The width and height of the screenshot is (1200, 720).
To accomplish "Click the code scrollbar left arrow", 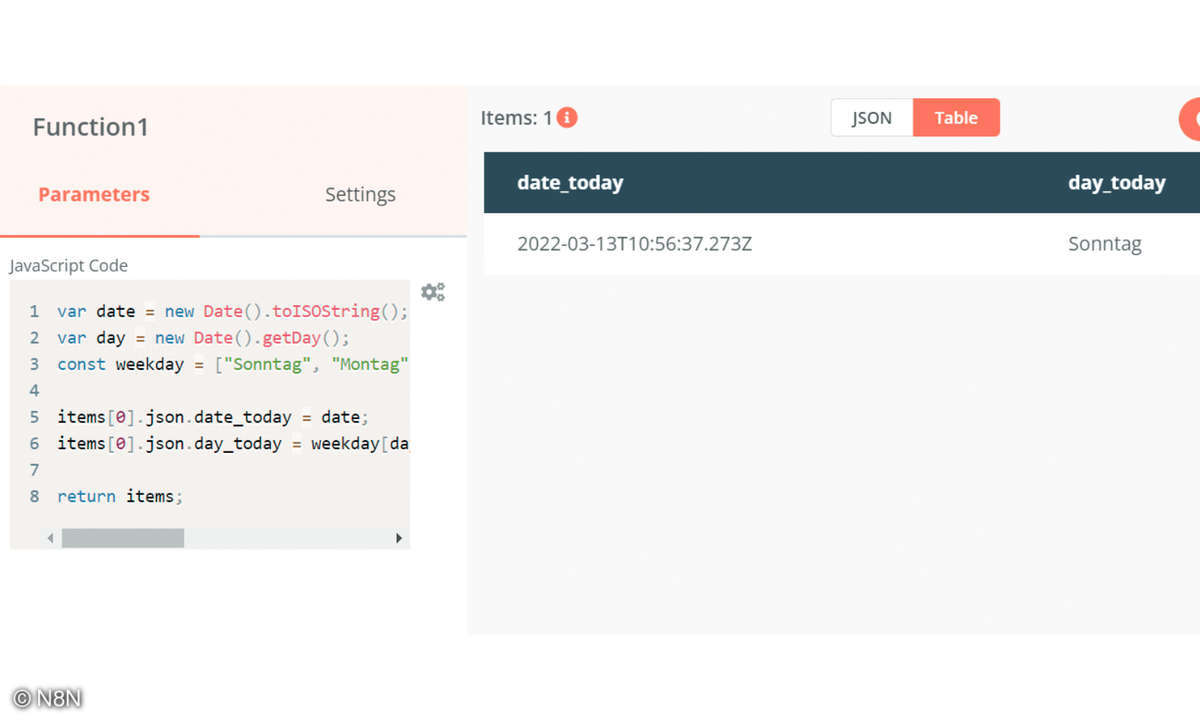I will (50, 538).
